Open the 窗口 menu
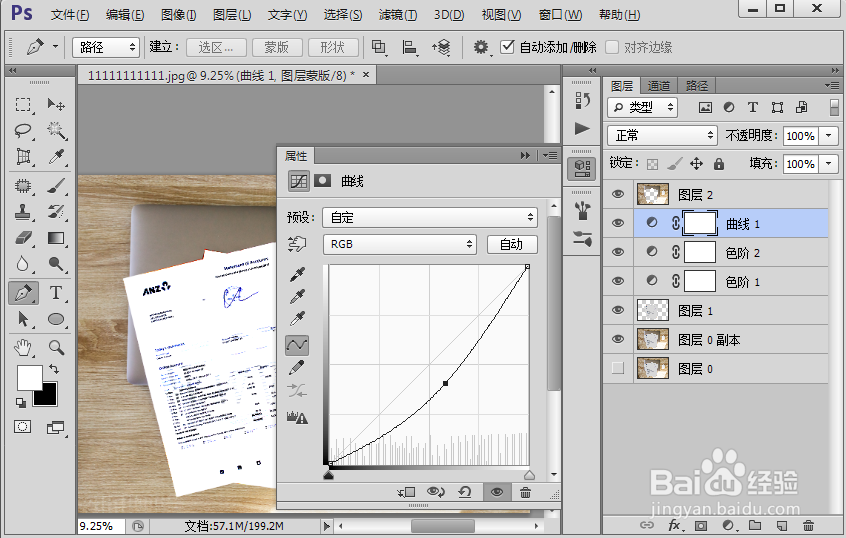The image size is (846, 538). click(x=560, y=15)
